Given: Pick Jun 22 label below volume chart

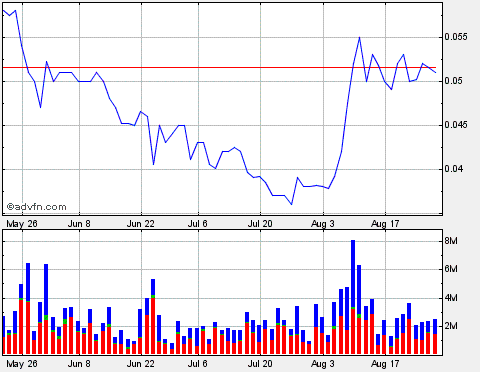Looking at the screenshot, I should (141, 364).
